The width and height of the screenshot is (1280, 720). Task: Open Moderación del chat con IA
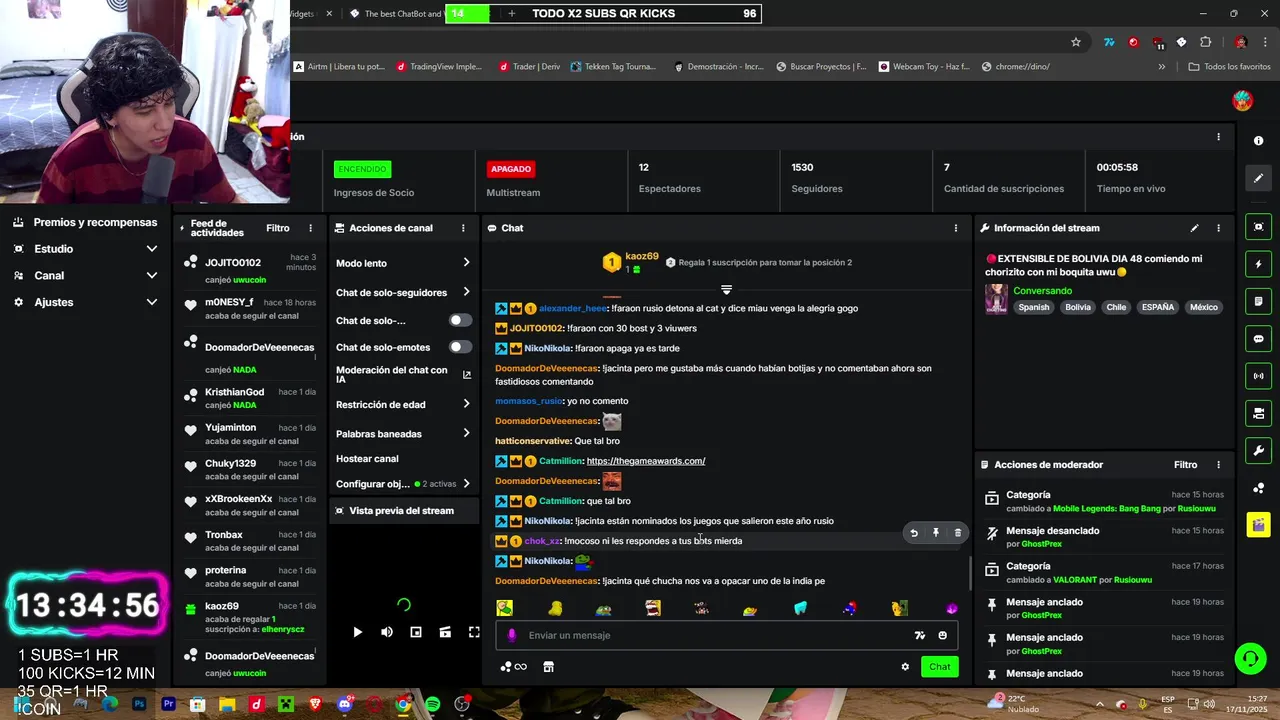[x=403, y=375]
